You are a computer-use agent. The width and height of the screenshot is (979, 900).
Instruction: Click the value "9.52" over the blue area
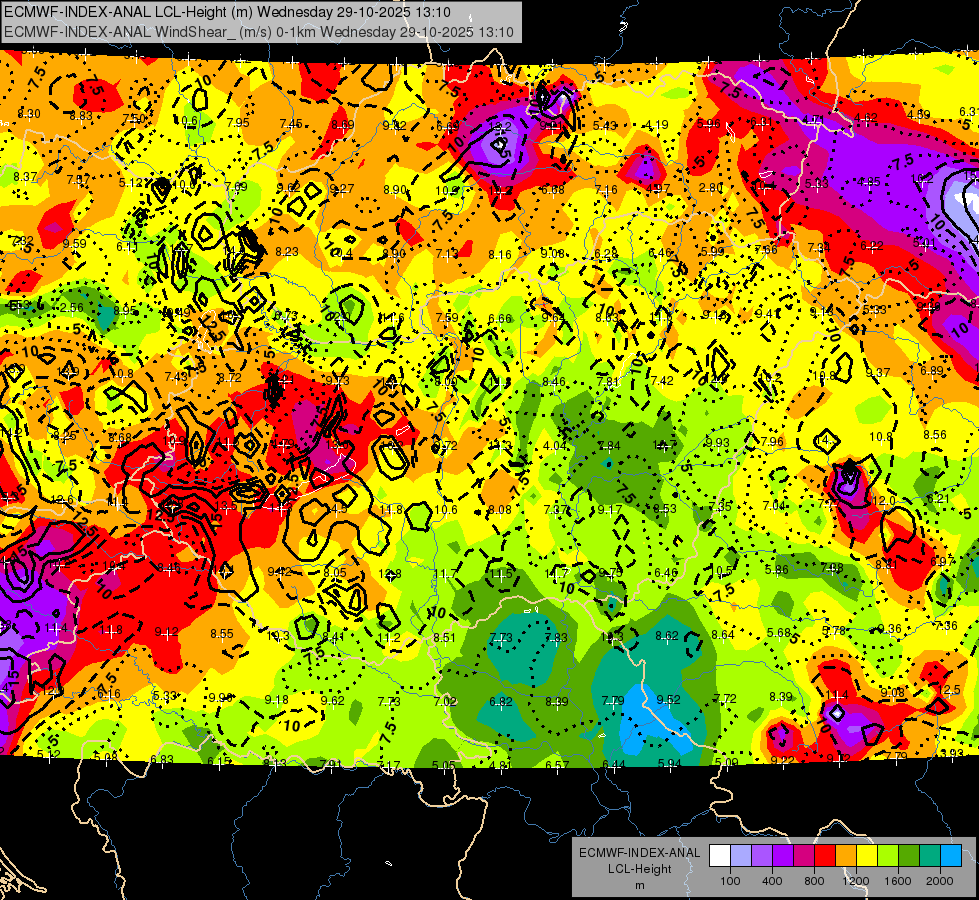coord(668,700)
